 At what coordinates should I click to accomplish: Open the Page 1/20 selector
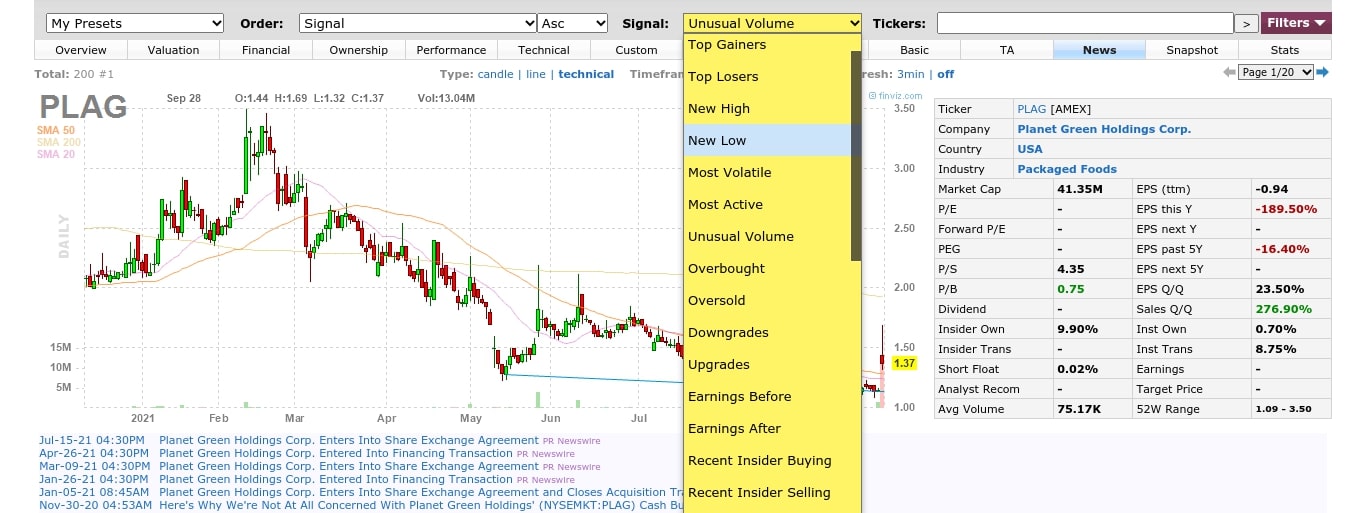pyautogui.click(x=1275, y=73)
